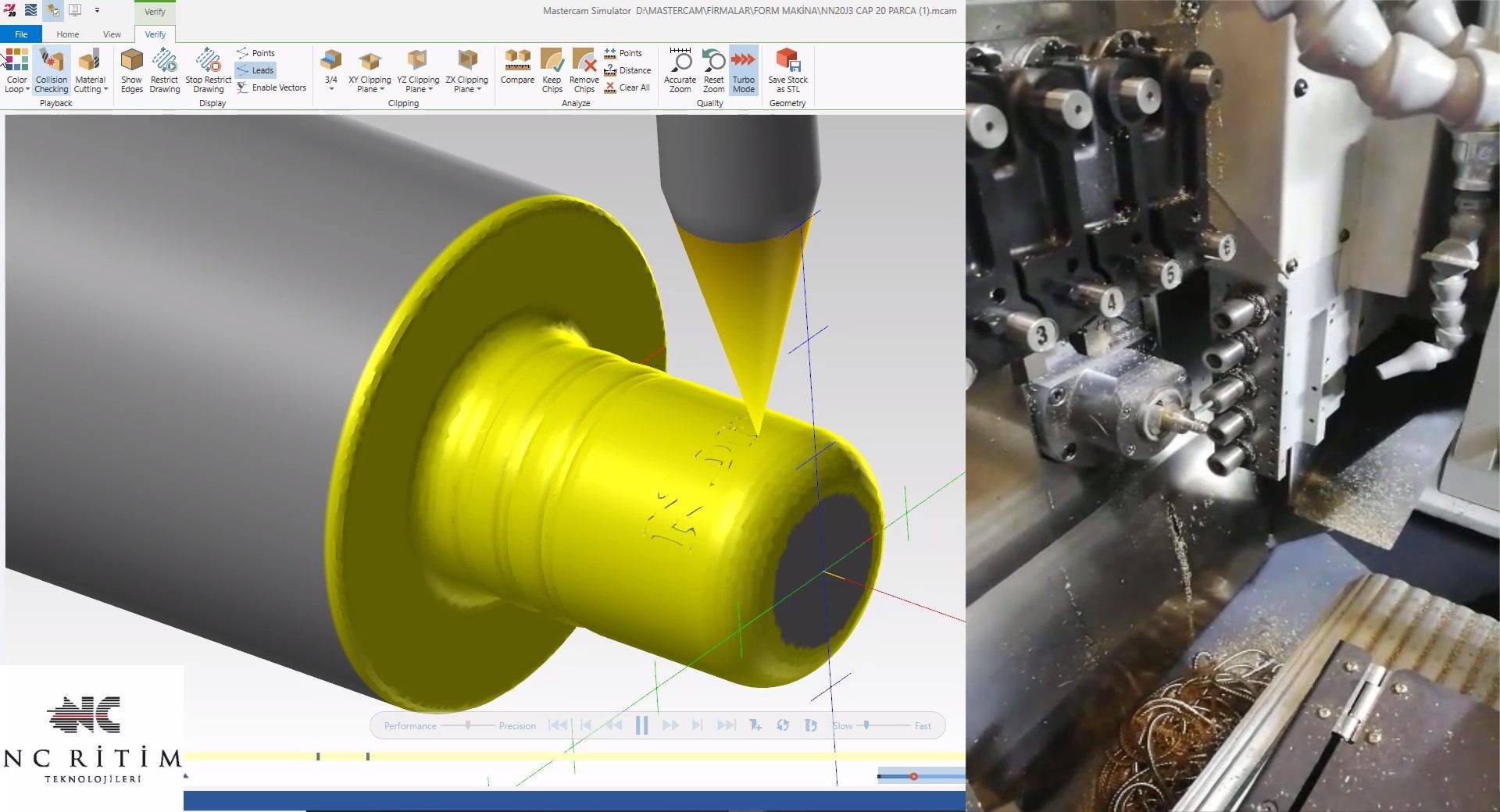The width and height of the screenshot is (1500, 812).
Task: Enable Vectors in the Display group
Action: [271, 87]
